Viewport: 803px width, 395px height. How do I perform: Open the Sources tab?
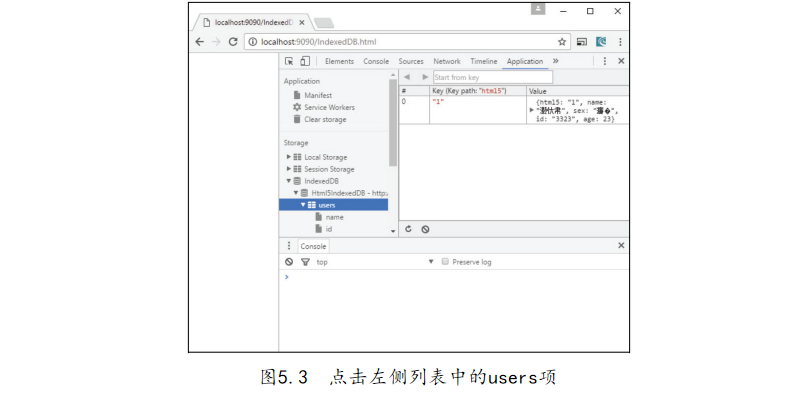[411, 61]
